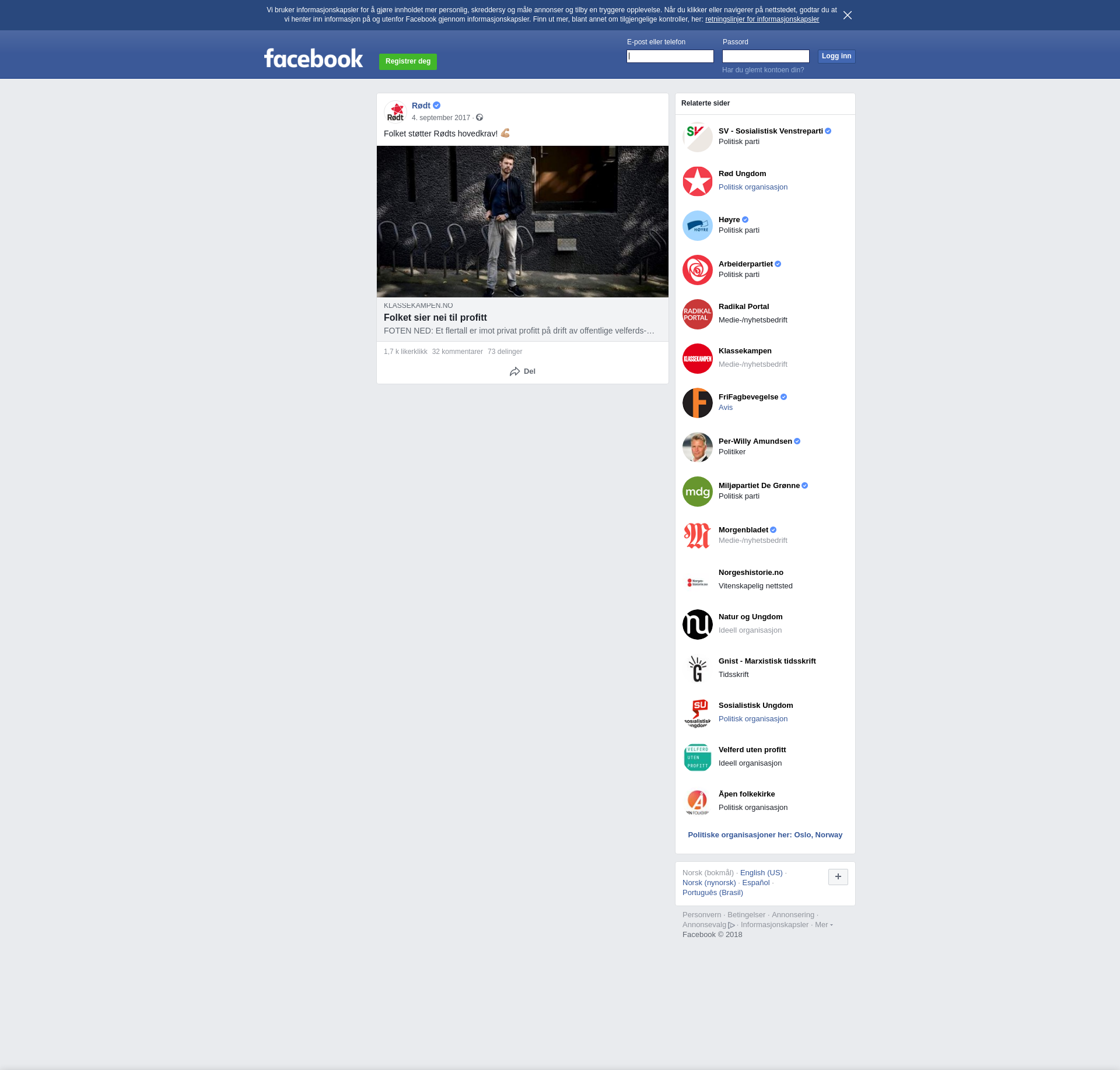This screenshot has height=1070, width=1120.
Task: Open the Velferd uten profitt logo
Action: click(698, 757)
